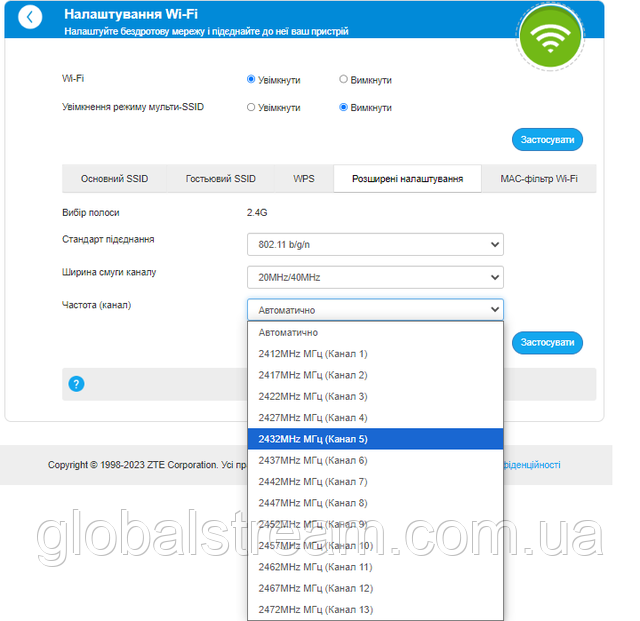Choose 2472MHz (Канал 13) option
This screenshot has height=621, width=640.
[x=375, y=610]
